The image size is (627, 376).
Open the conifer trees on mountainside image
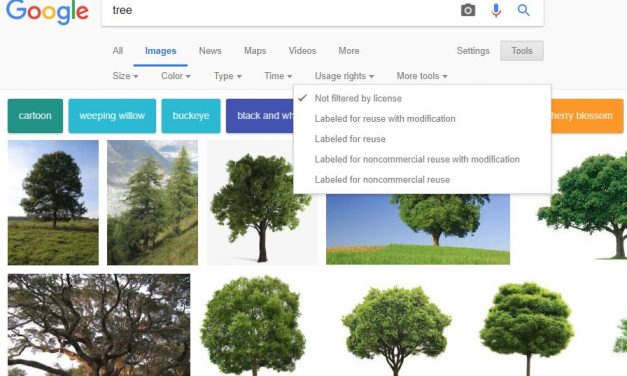152,202
